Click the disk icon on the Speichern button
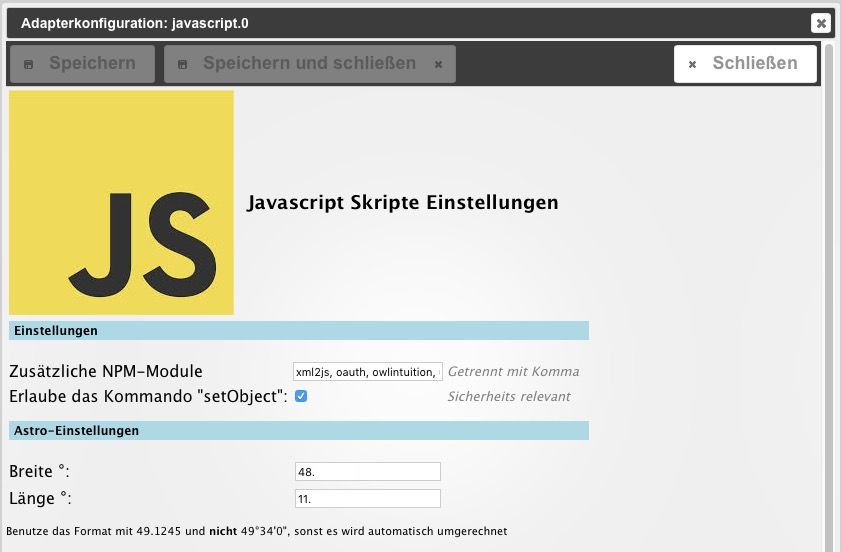 click(x=28, y=64)
